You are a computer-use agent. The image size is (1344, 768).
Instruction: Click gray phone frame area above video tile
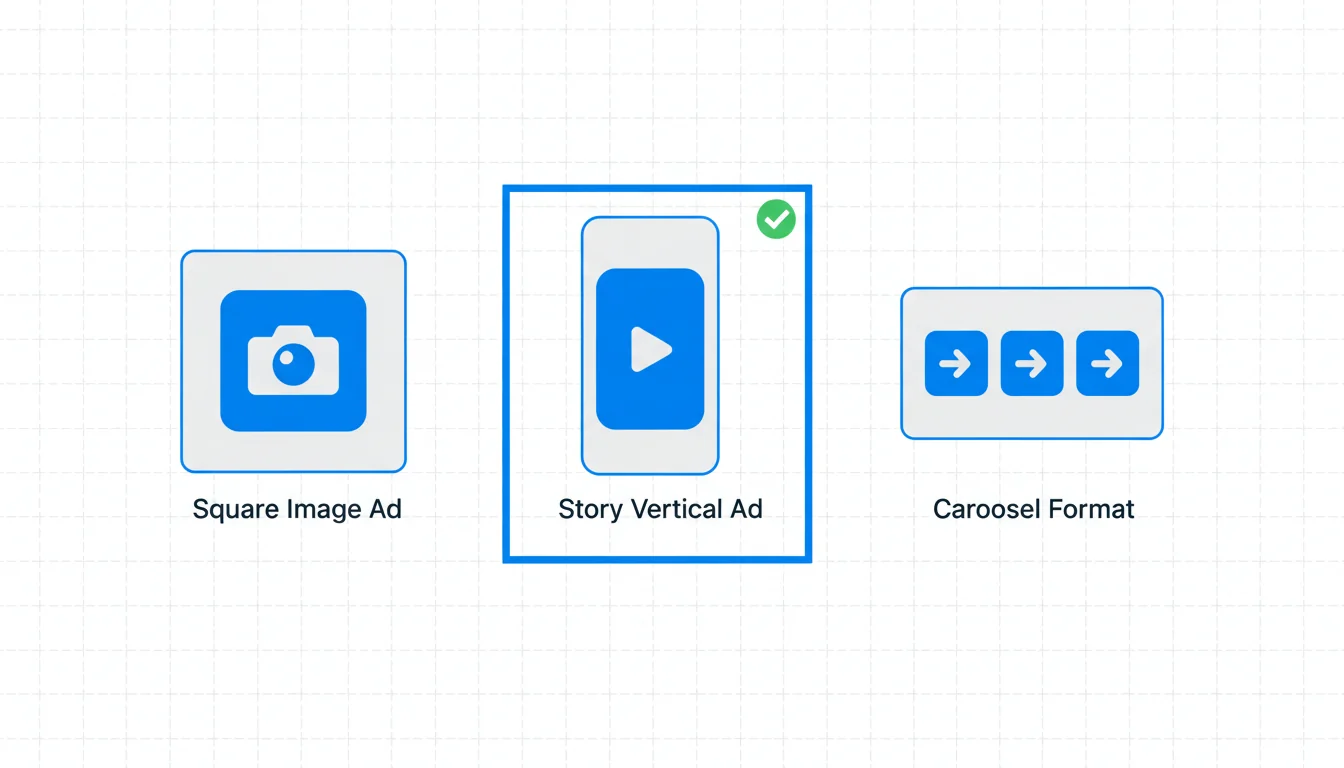[650, 243]
